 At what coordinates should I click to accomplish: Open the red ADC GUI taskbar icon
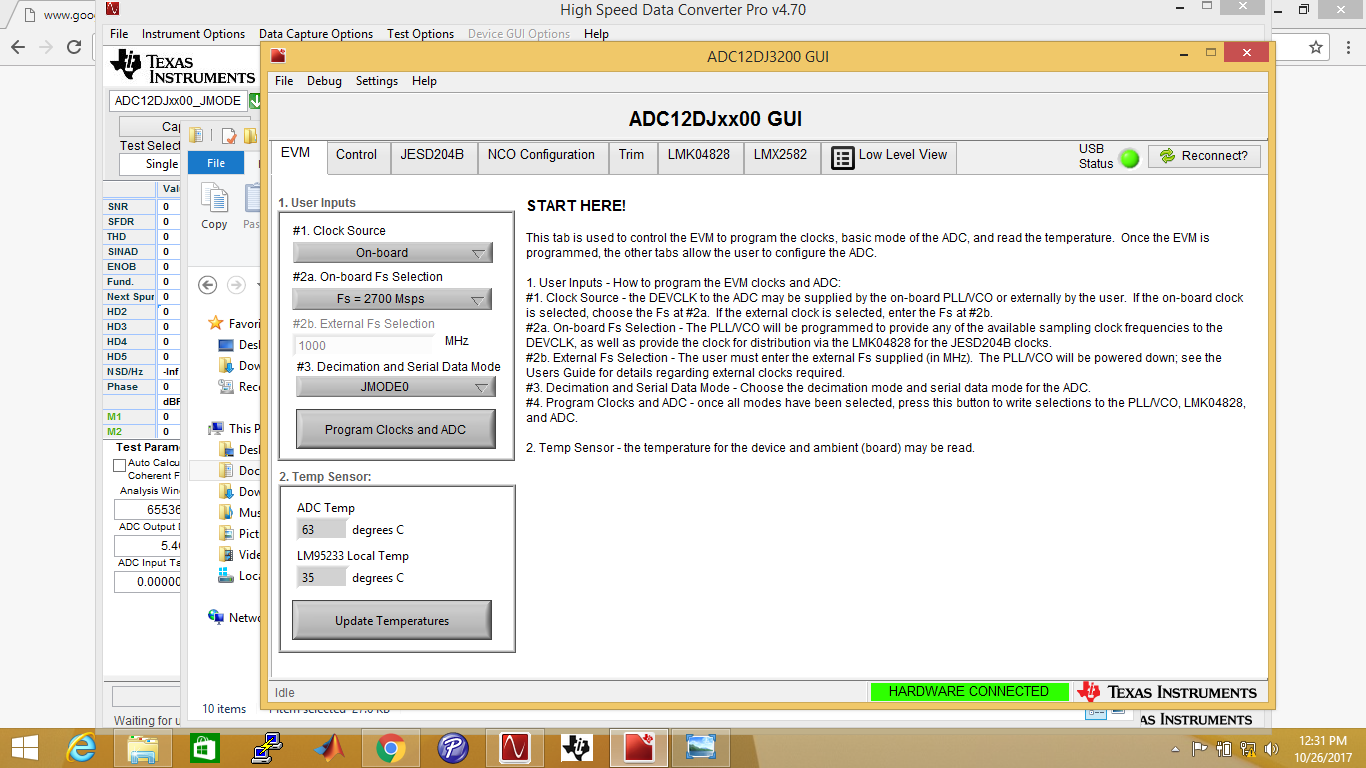638,748
